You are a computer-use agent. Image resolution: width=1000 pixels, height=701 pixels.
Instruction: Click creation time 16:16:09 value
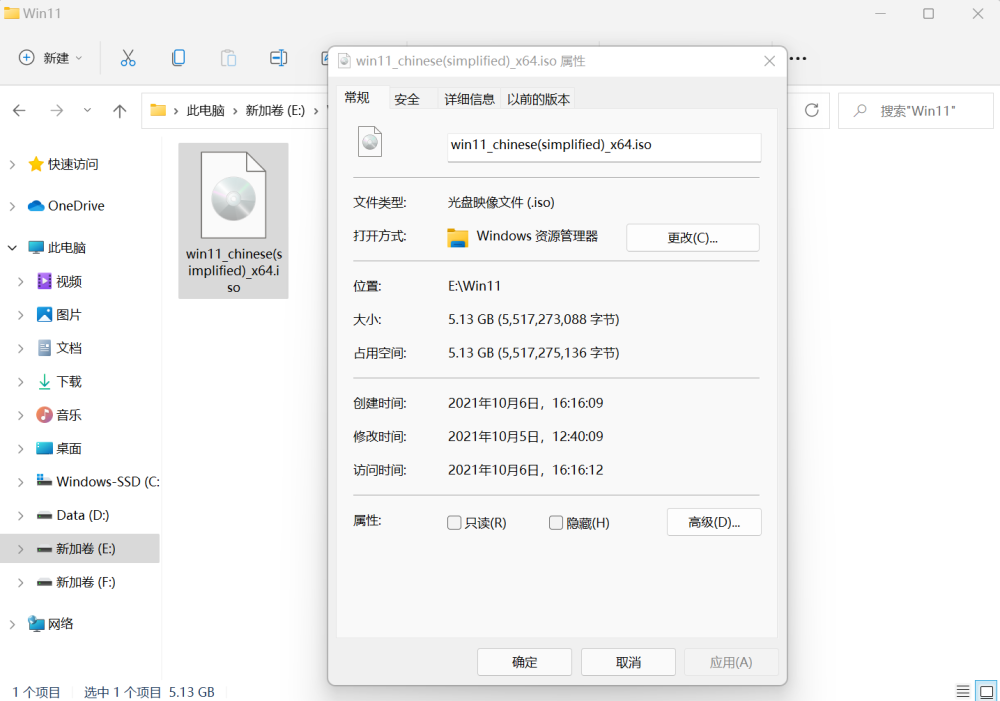(x=578, y=403)
